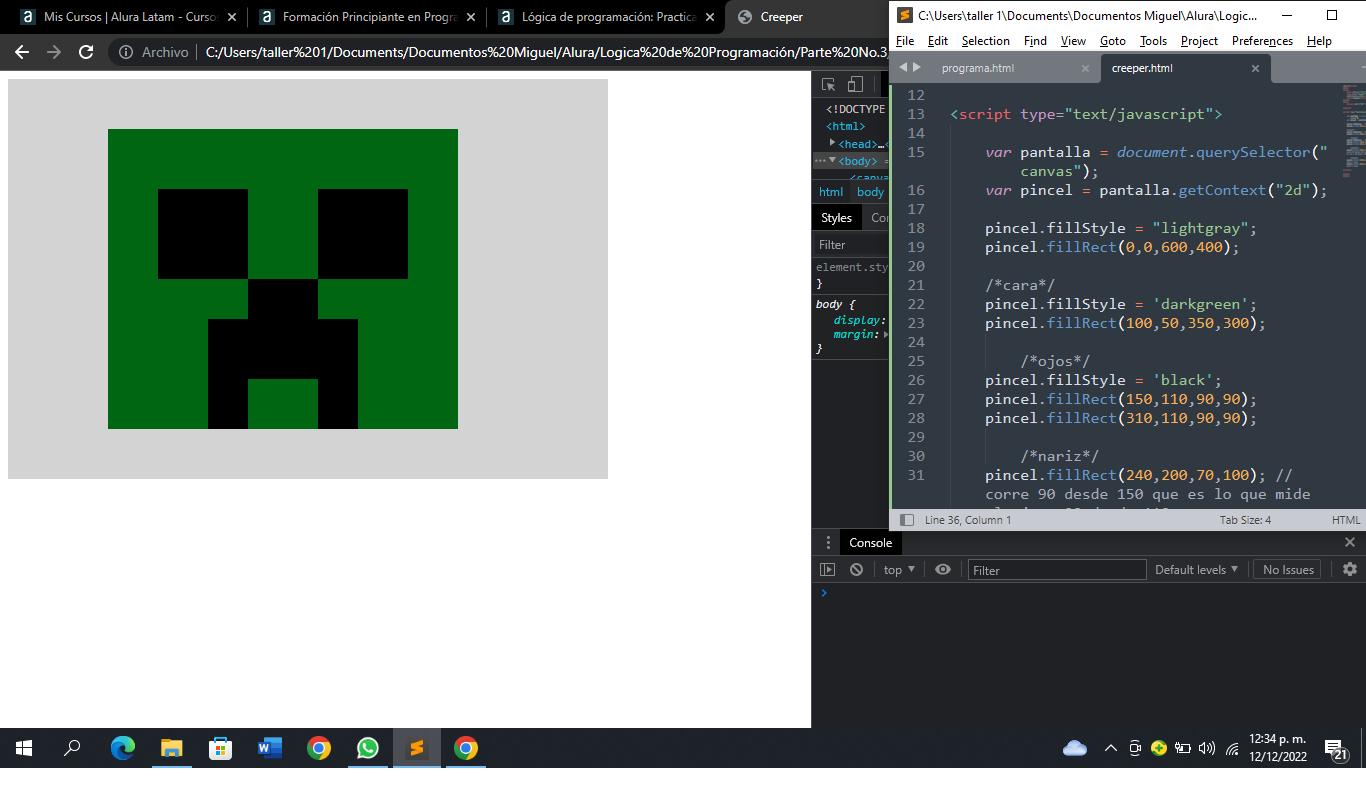Expand the head node in the DOM tree
1366x810 pixels.
click(833, 143)
